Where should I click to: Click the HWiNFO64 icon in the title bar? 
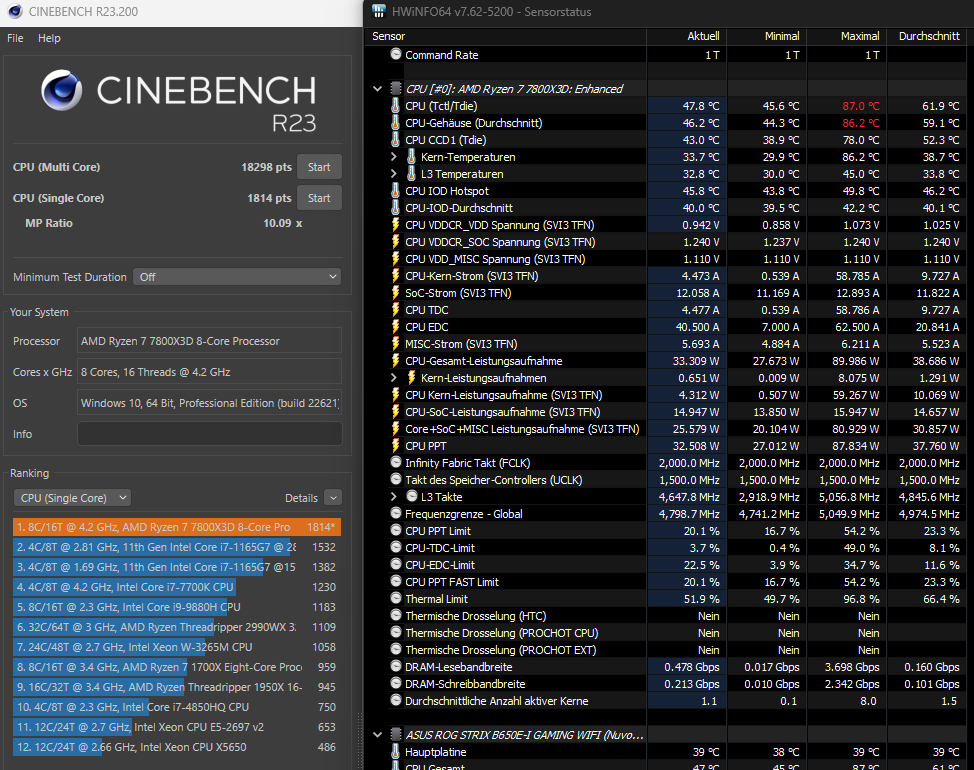pyautogui.click(x=378, y=11)
